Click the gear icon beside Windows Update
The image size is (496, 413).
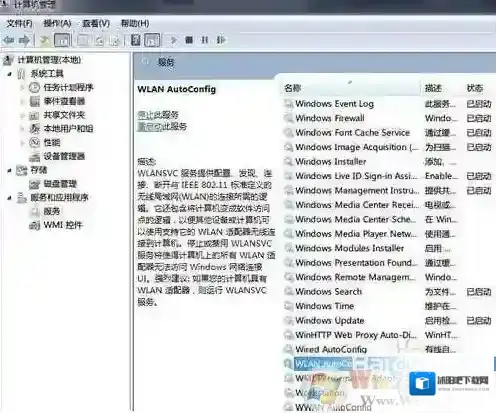(288, 321)
